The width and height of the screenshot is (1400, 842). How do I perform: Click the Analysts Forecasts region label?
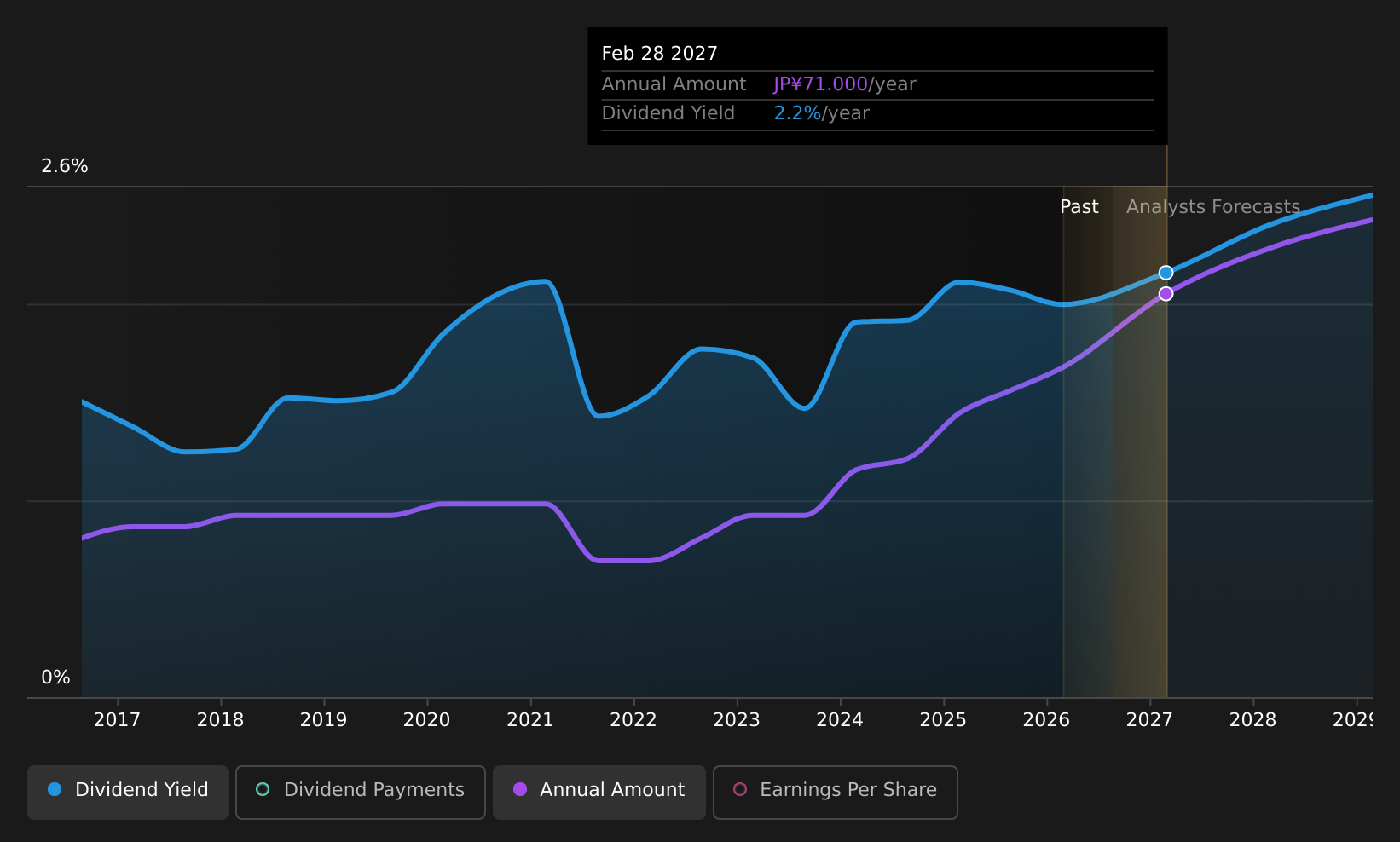coord(1213,207)
